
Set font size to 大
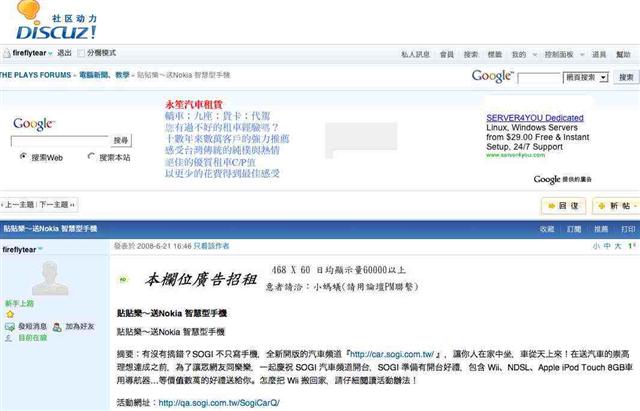click(618, 246)
